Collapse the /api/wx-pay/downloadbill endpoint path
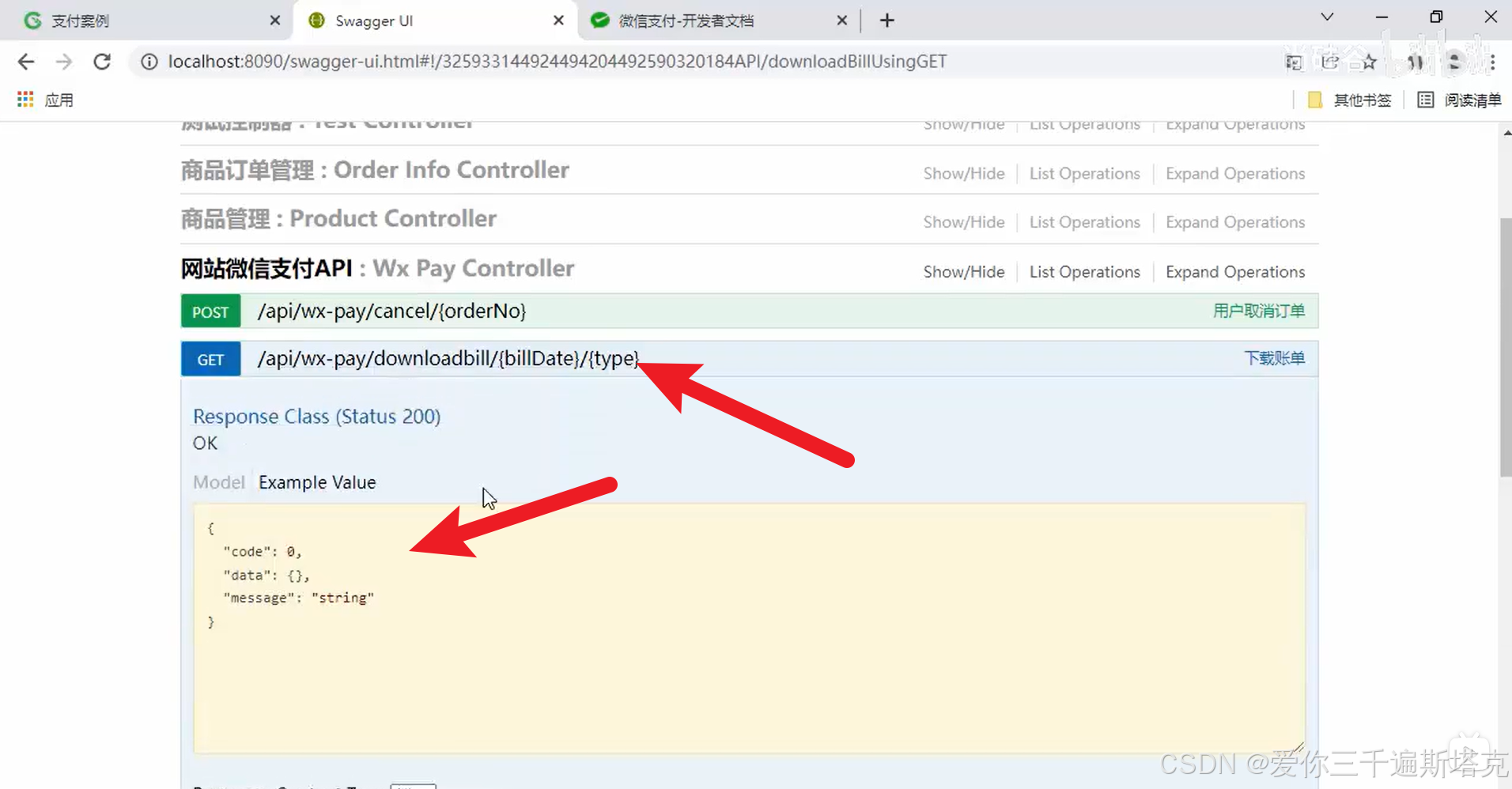1512x789 pixels. pos(448,359)
